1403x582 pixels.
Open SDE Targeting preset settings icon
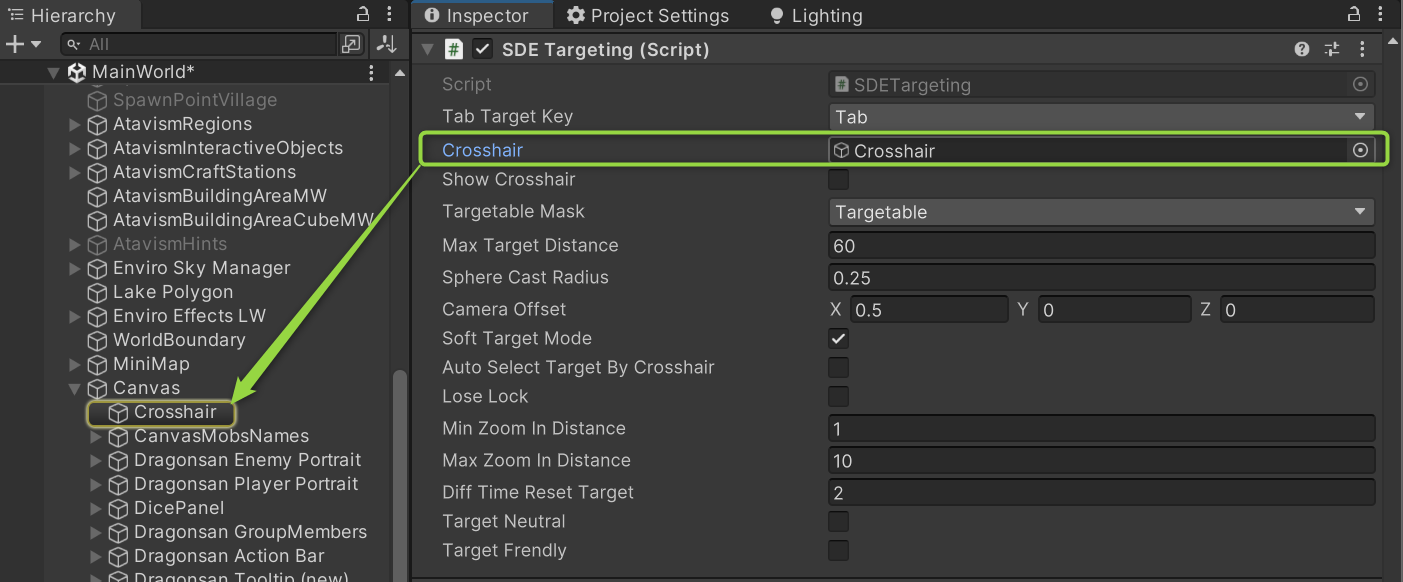click(x=1331, y=49)
